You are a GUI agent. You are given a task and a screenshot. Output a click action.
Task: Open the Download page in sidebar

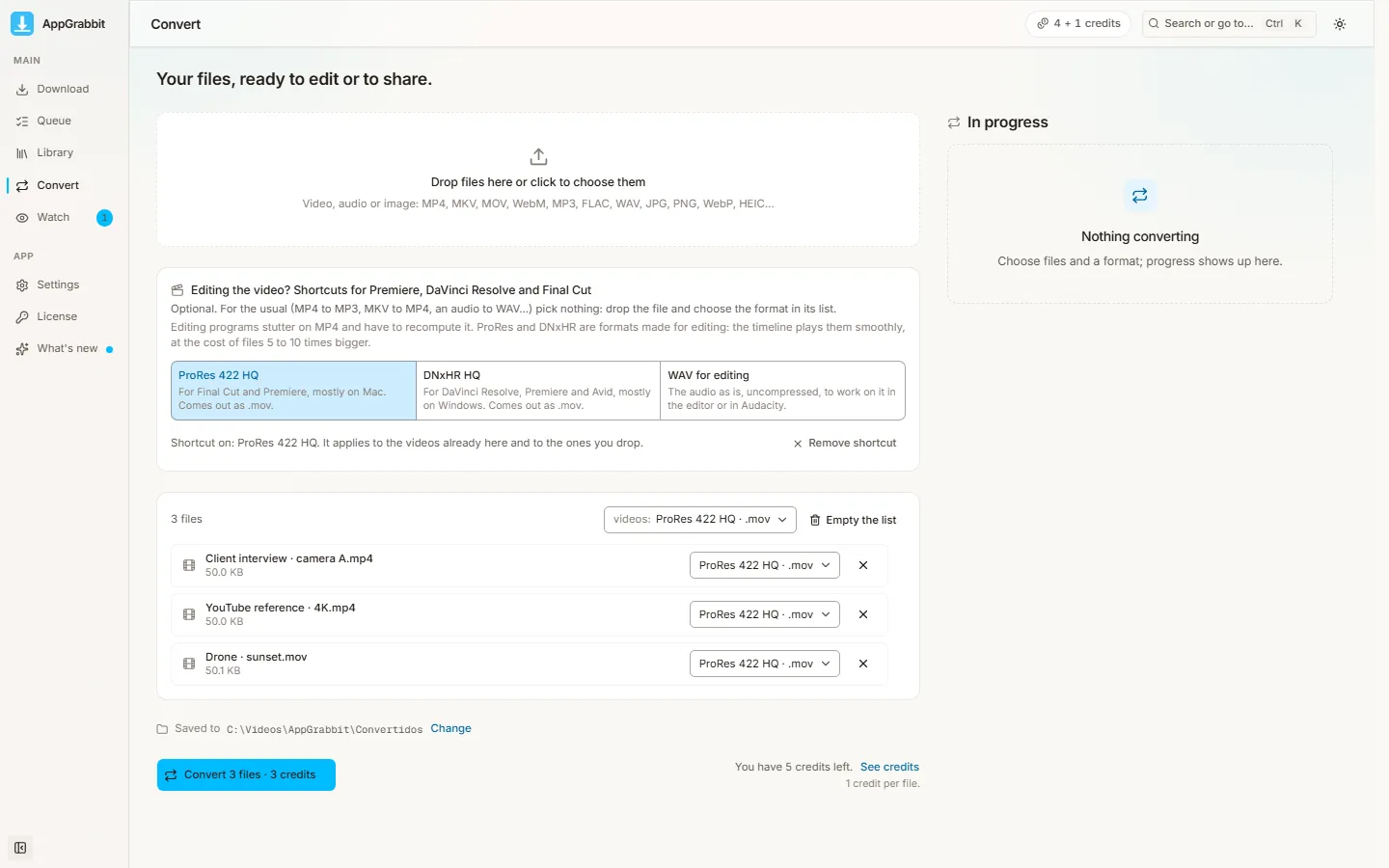(x=64, y=89)
